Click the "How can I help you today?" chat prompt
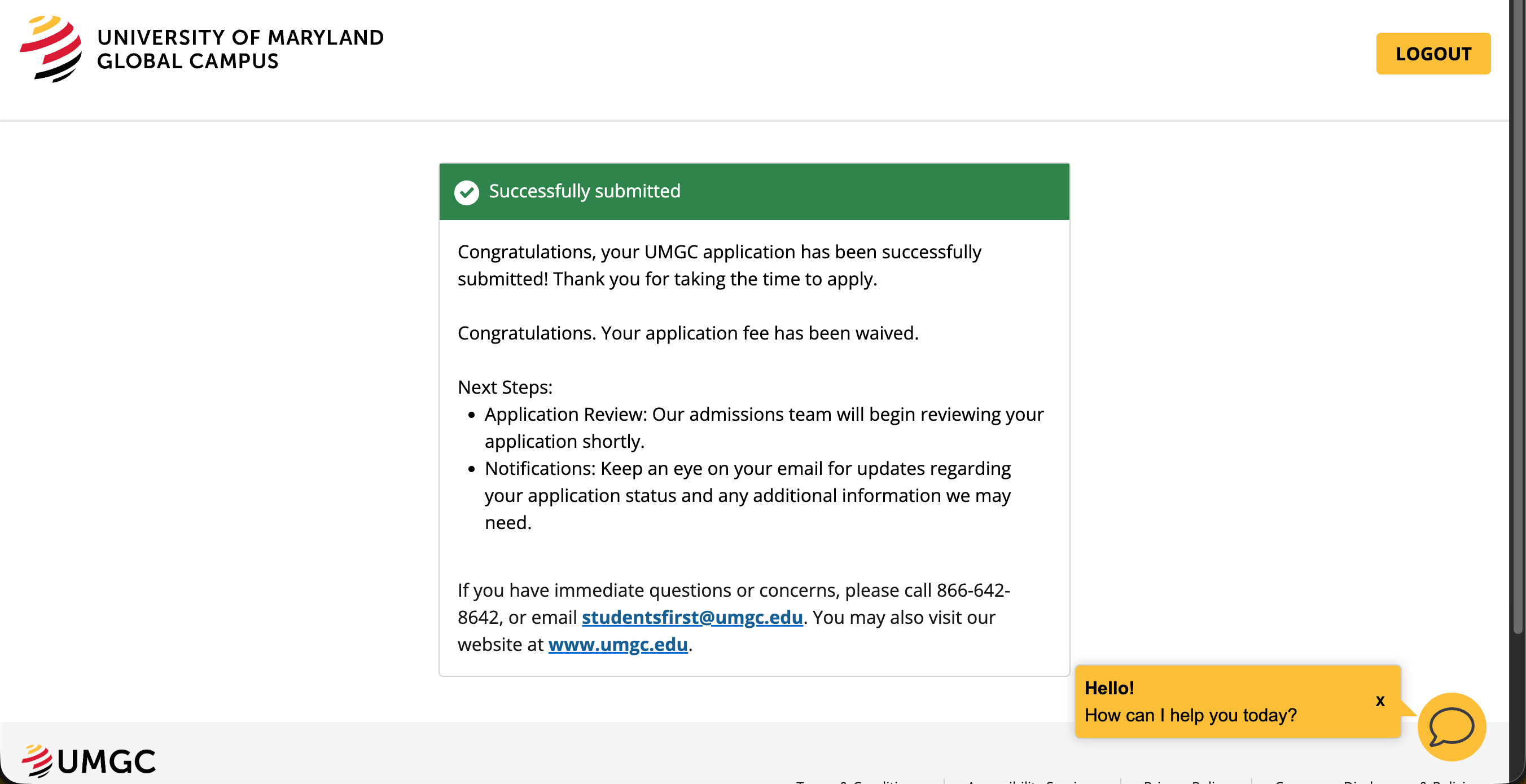Screen dimensions: 1526x784 [x=1190, y=715]
